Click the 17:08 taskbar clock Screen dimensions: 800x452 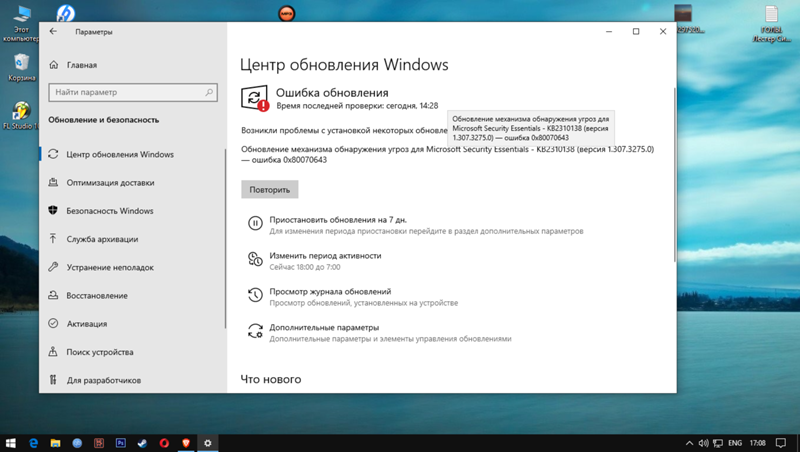tap(758, 443)
